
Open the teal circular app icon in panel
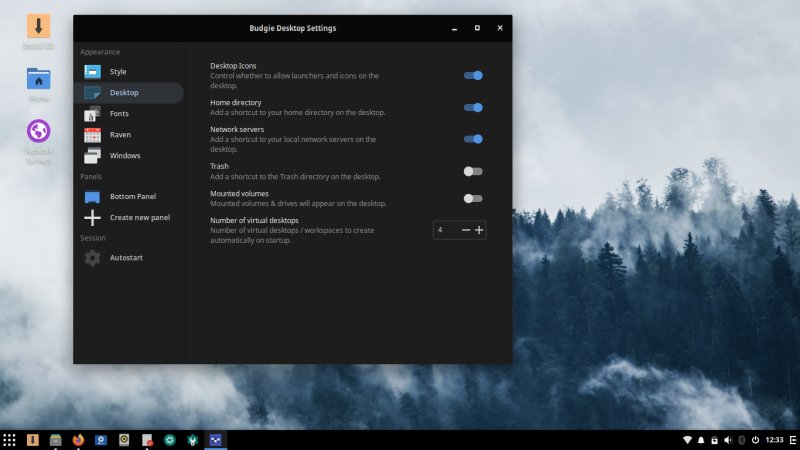[169, 440]
